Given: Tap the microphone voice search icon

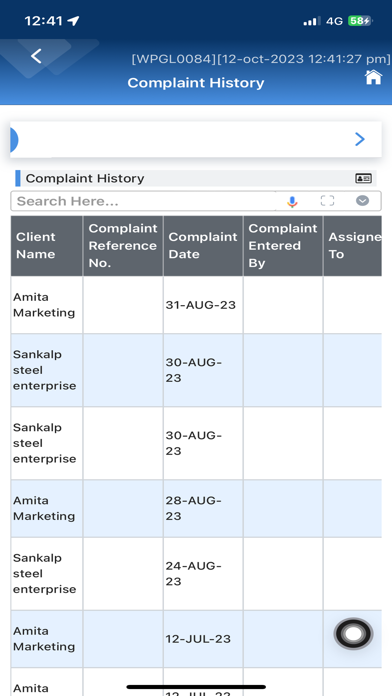Looking at the screenshot, I should [x=292, y=202].
